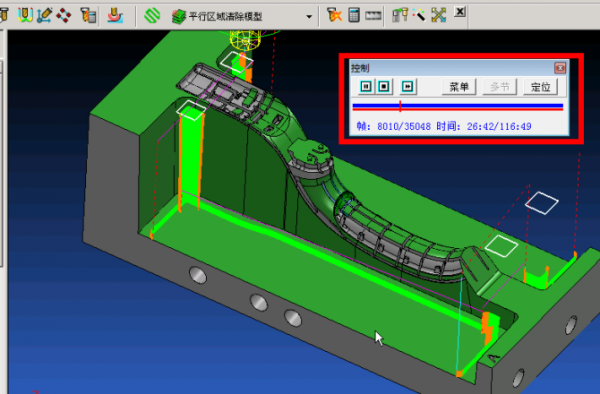Click the ruler measure icon

373,16
